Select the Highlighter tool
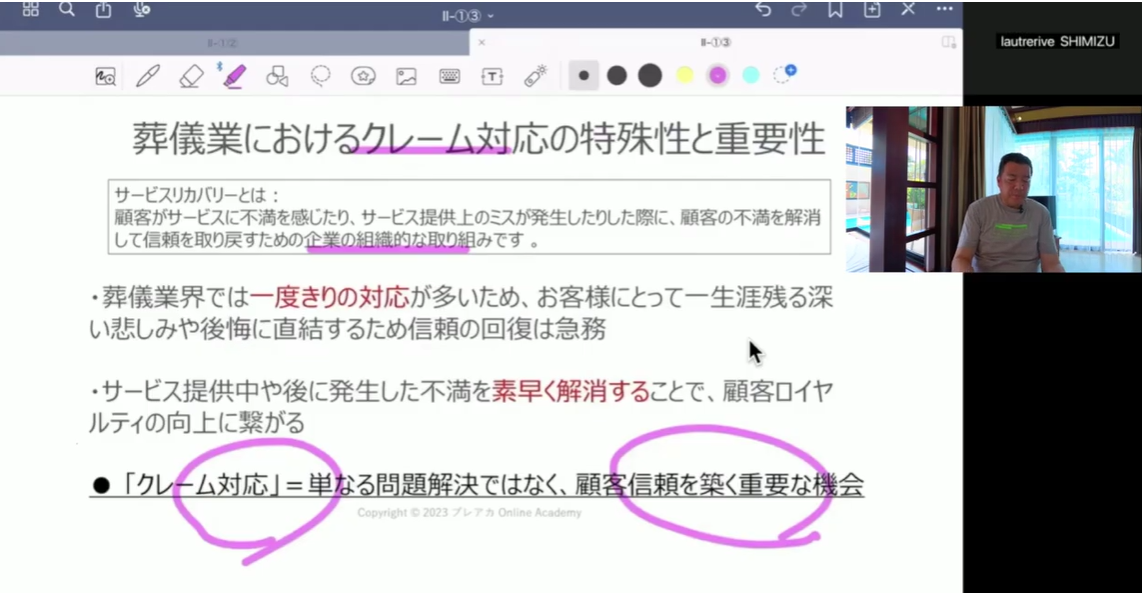 pos(234,76)
